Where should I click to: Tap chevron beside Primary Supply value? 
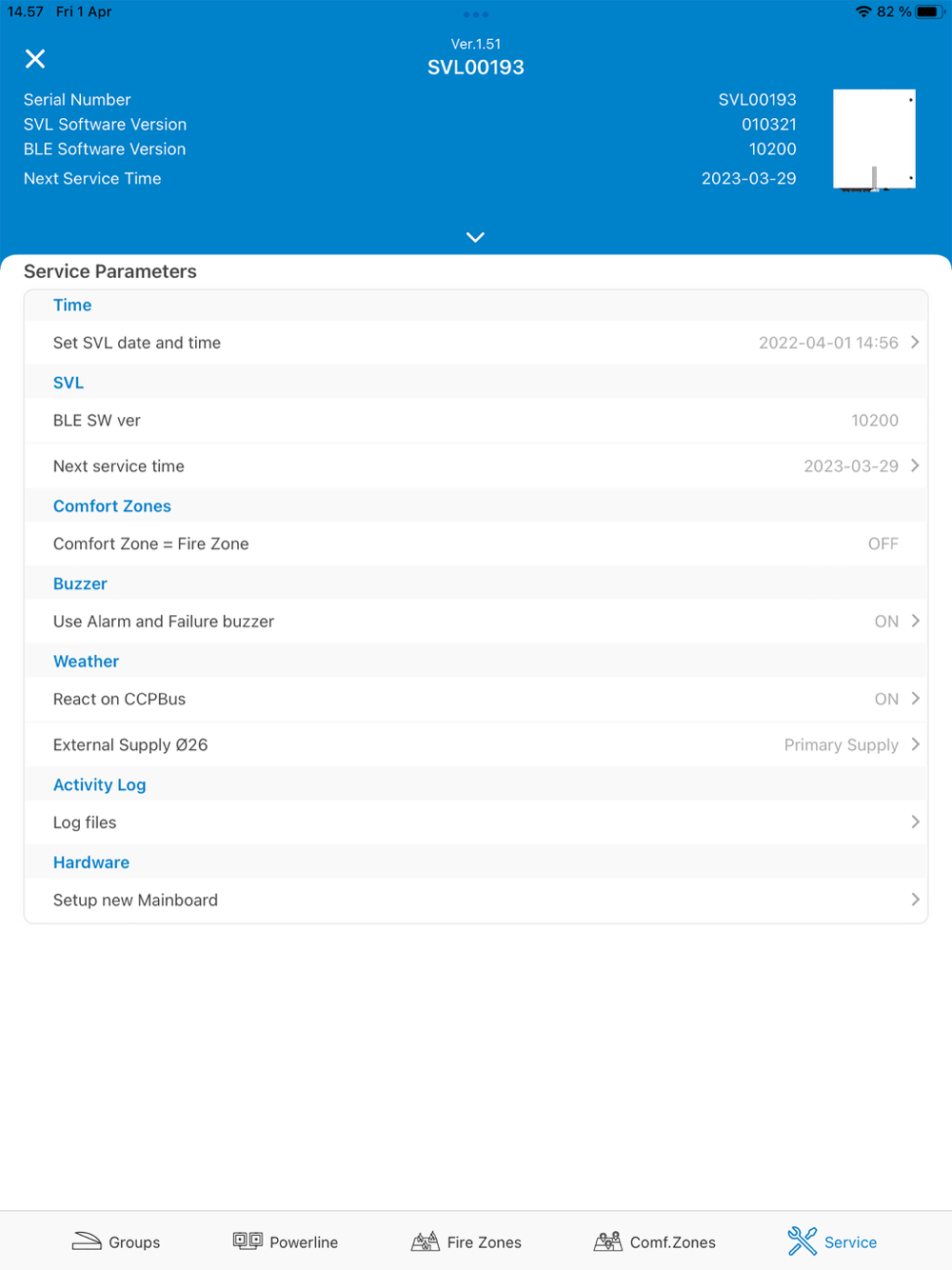[x=915, y=744]
